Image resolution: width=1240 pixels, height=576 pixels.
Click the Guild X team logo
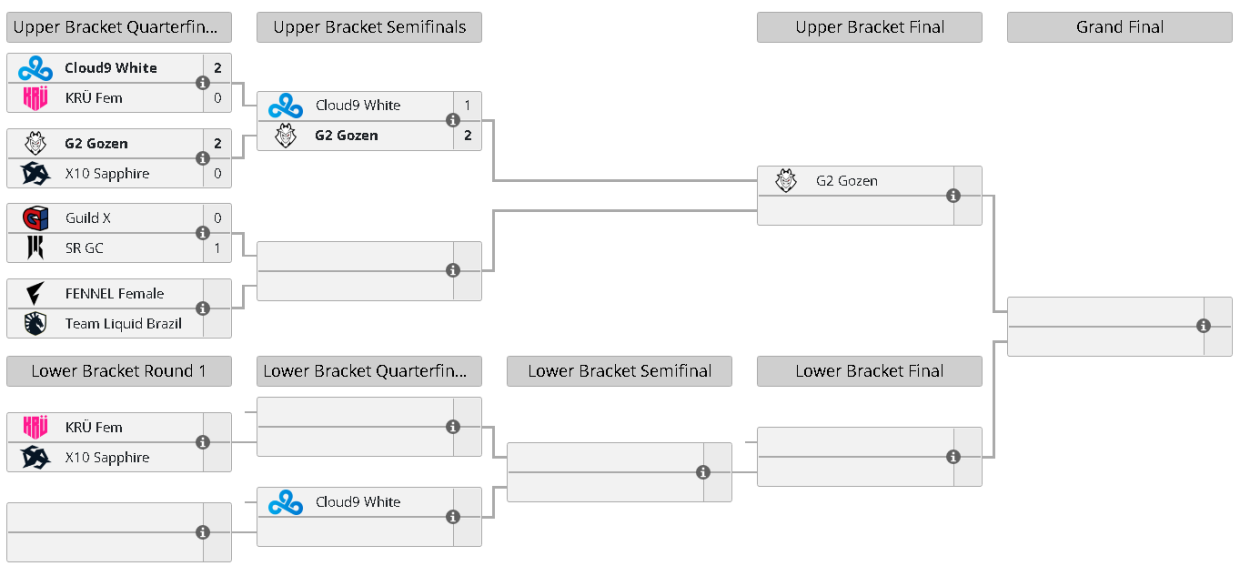click(x=36, y=218)
